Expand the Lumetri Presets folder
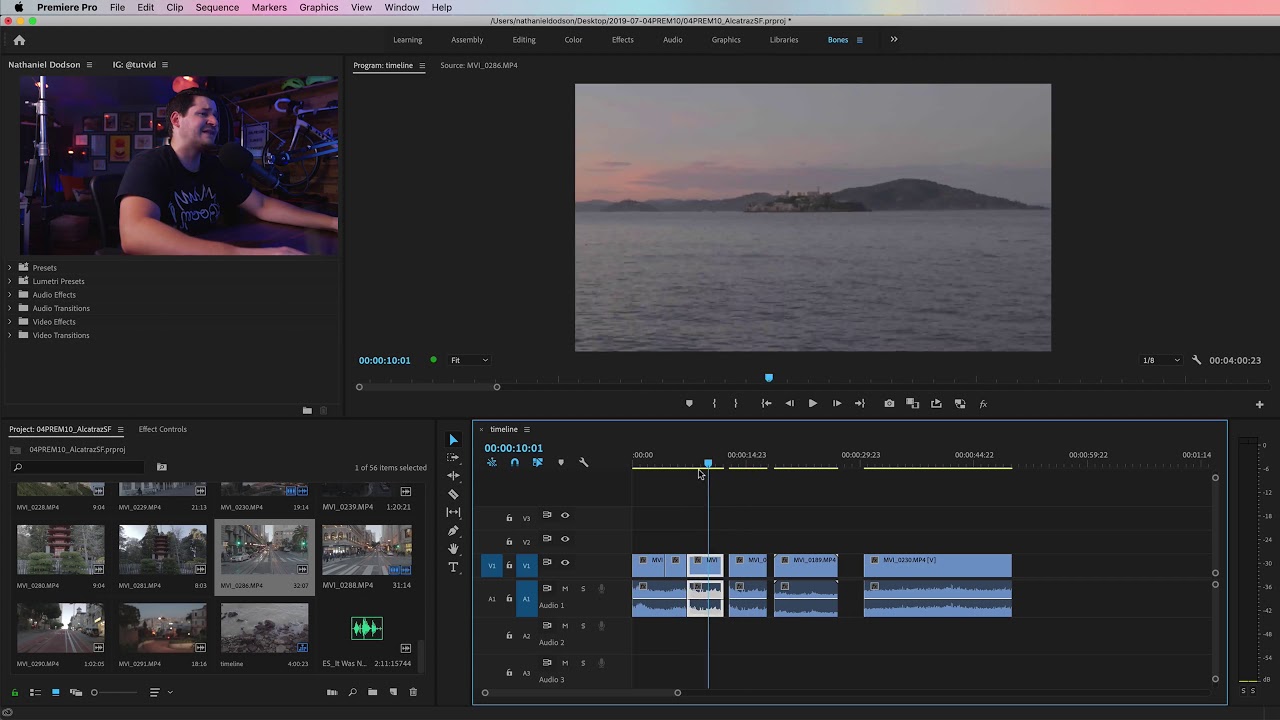This screenshot has width=1280, height=720. coord(10,281)
